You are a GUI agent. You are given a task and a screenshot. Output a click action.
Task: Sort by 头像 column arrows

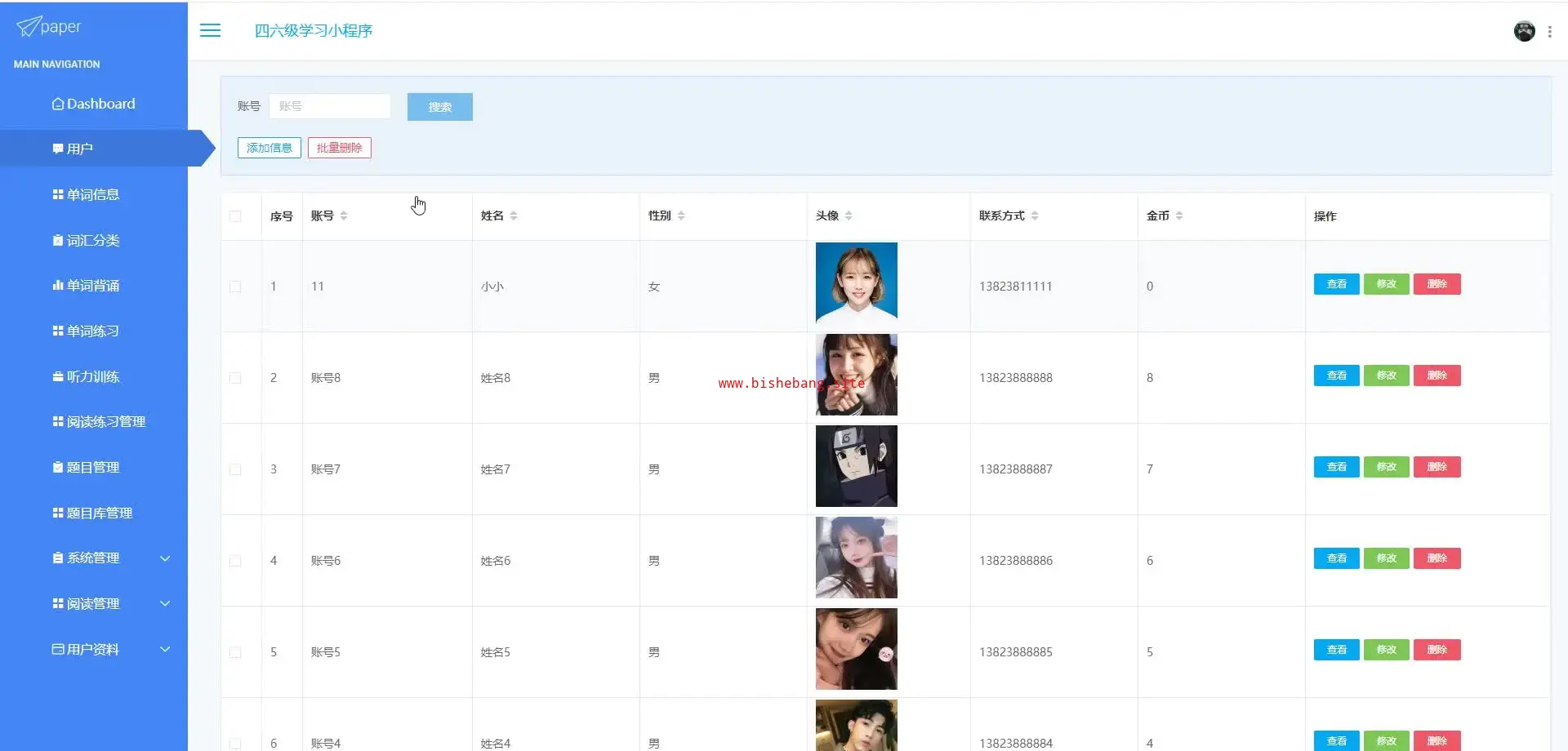849,216
